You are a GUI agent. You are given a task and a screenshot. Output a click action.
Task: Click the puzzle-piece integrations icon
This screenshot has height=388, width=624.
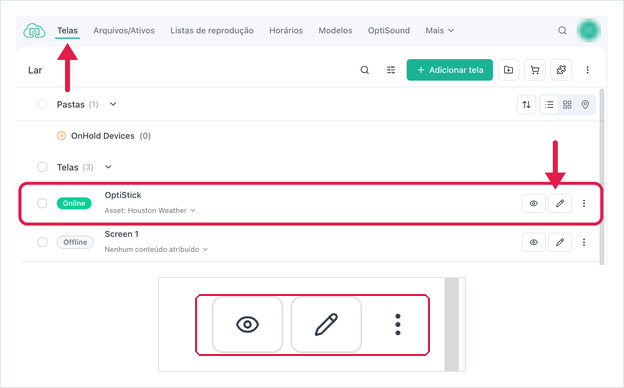[561, 70]
